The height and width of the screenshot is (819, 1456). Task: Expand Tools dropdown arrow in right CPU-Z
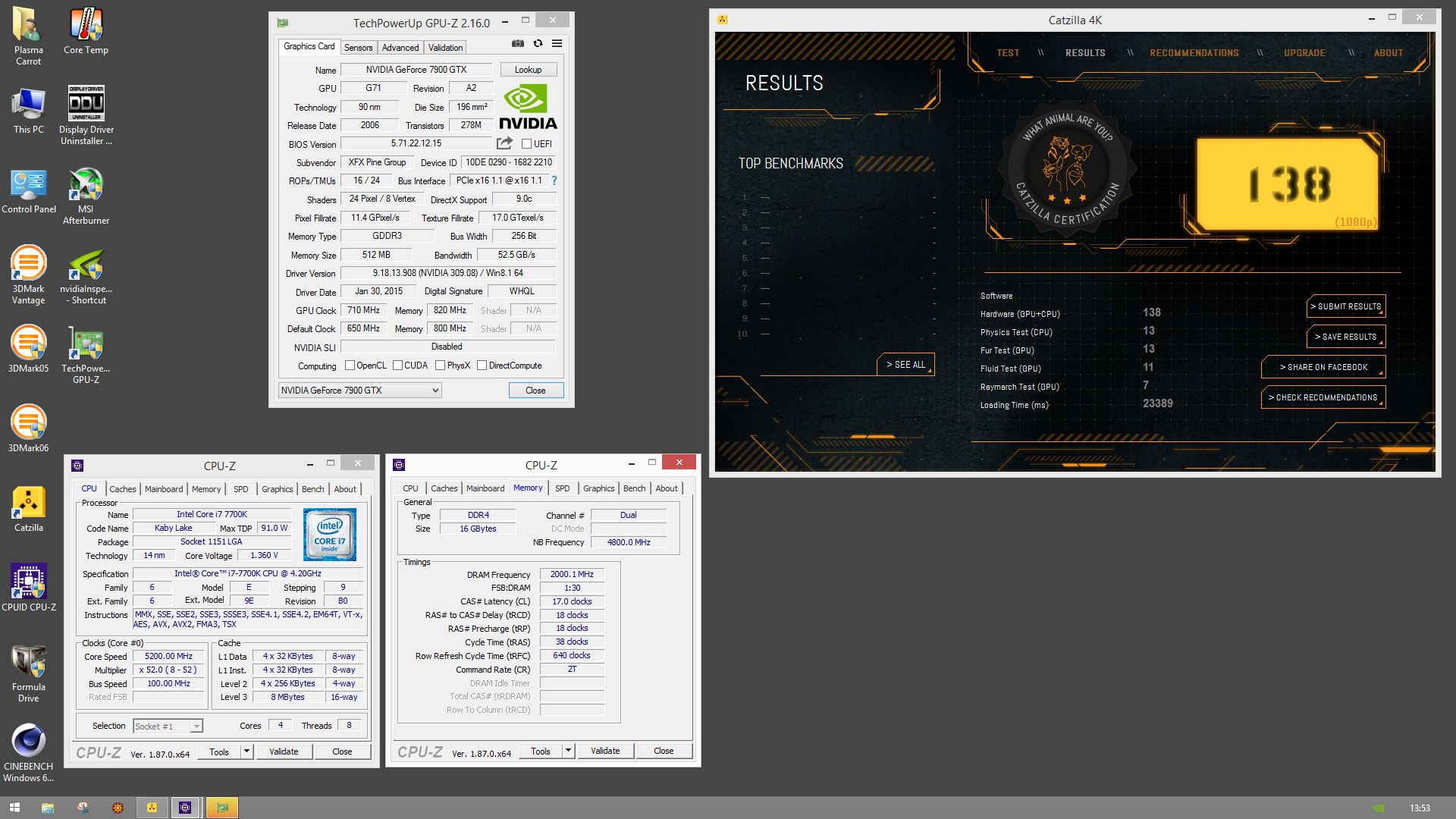(568, 751)
